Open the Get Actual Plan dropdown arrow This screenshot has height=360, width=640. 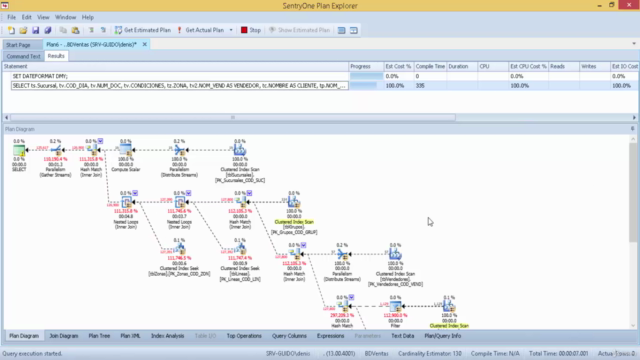(x=231, y=30)
